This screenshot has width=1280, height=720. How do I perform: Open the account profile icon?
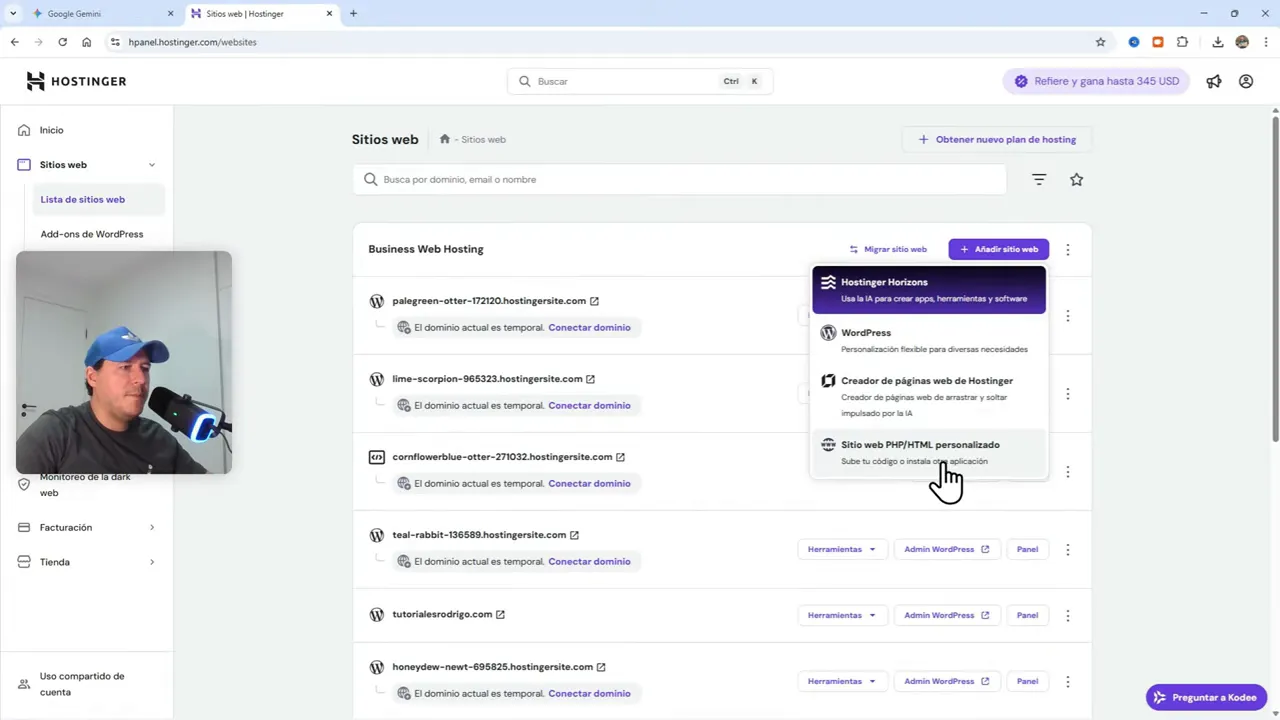[x=1246, y=81]
